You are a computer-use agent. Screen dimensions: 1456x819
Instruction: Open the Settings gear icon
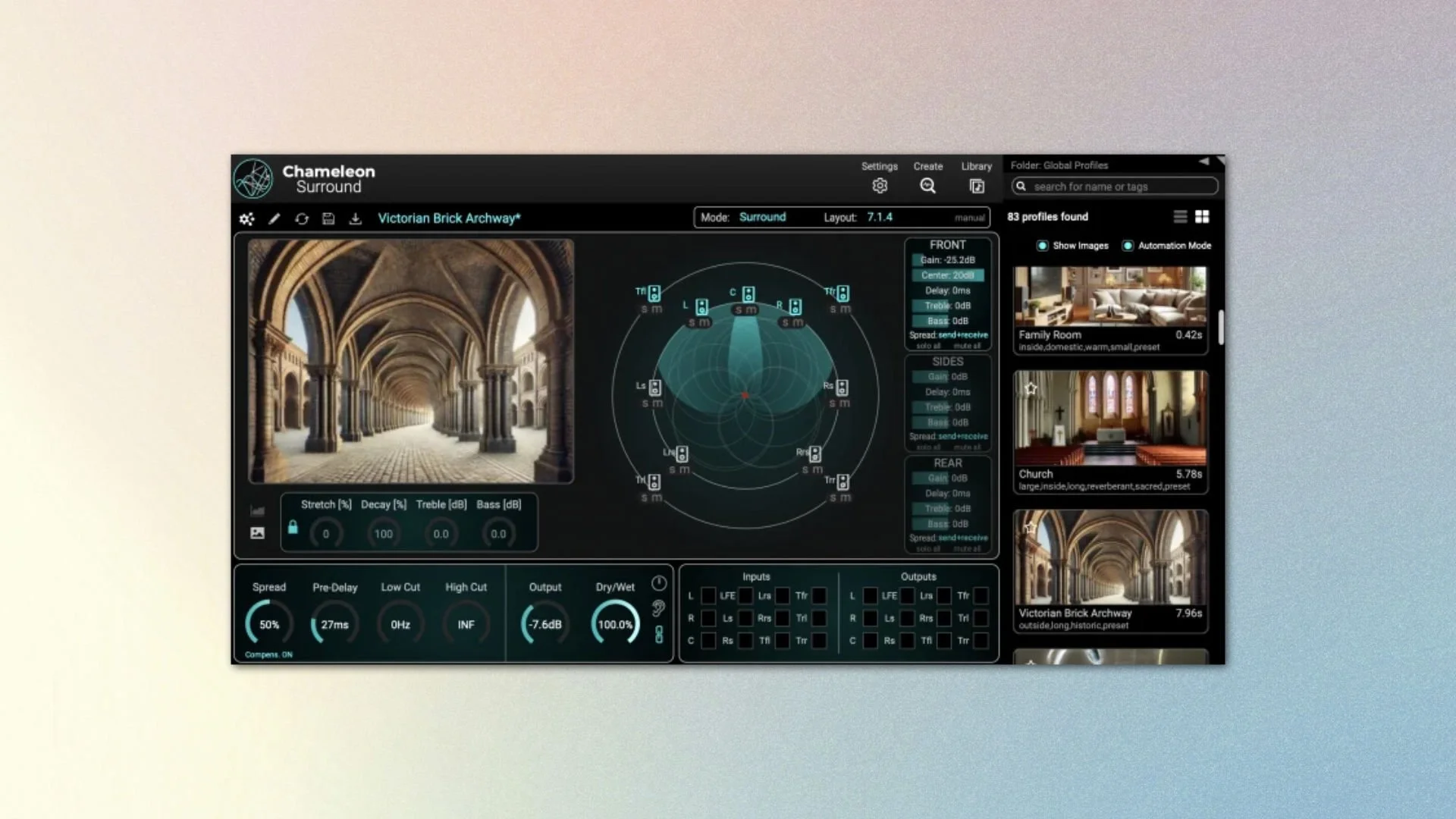coord(880,186)
